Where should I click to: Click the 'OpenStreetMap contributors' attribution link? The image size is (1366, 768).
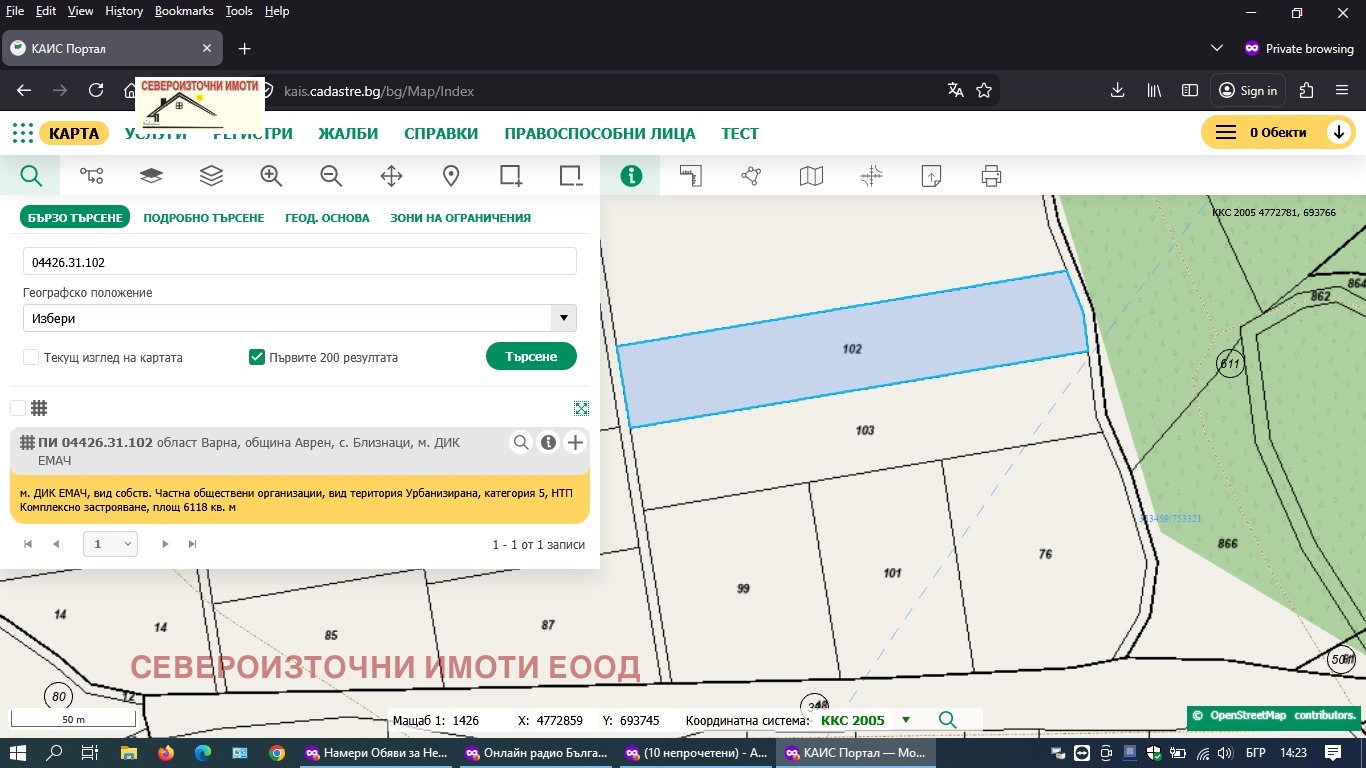[1273, 716]
